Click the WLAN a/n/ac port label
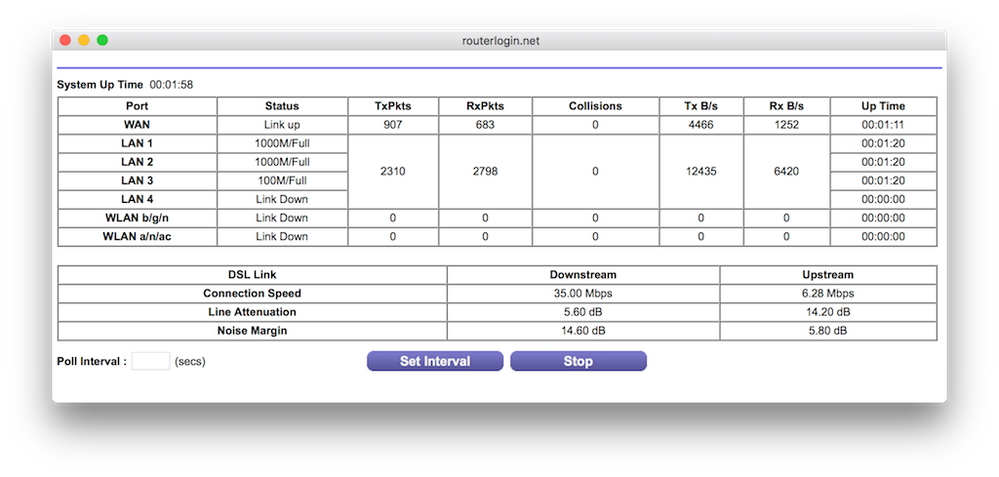The height and width of the screenshot is (477, 999). pyautogui.click(x=137, y=236)
